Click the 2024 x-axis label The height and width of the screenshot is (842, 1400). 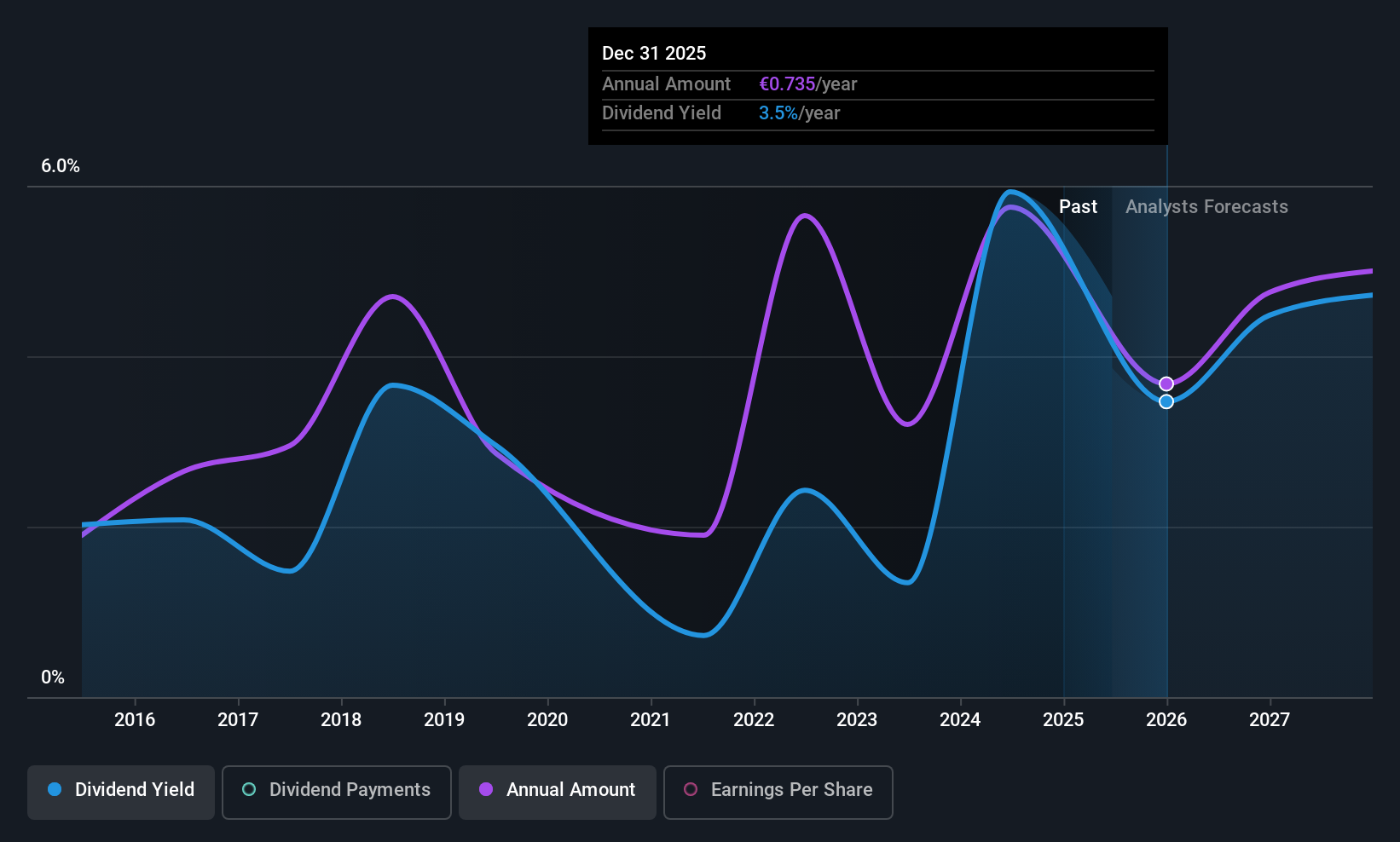coord(960,719)
